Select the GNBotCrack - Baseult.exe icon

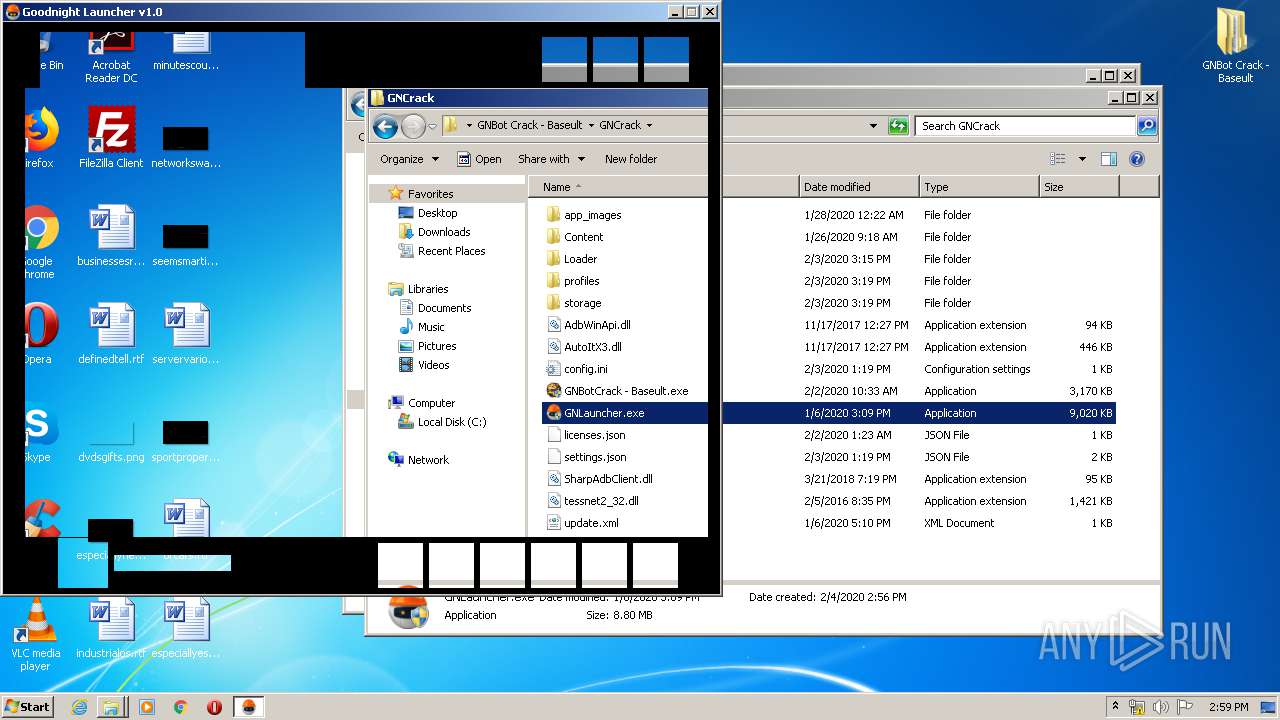pyautogui.click(x=554, y=391)
